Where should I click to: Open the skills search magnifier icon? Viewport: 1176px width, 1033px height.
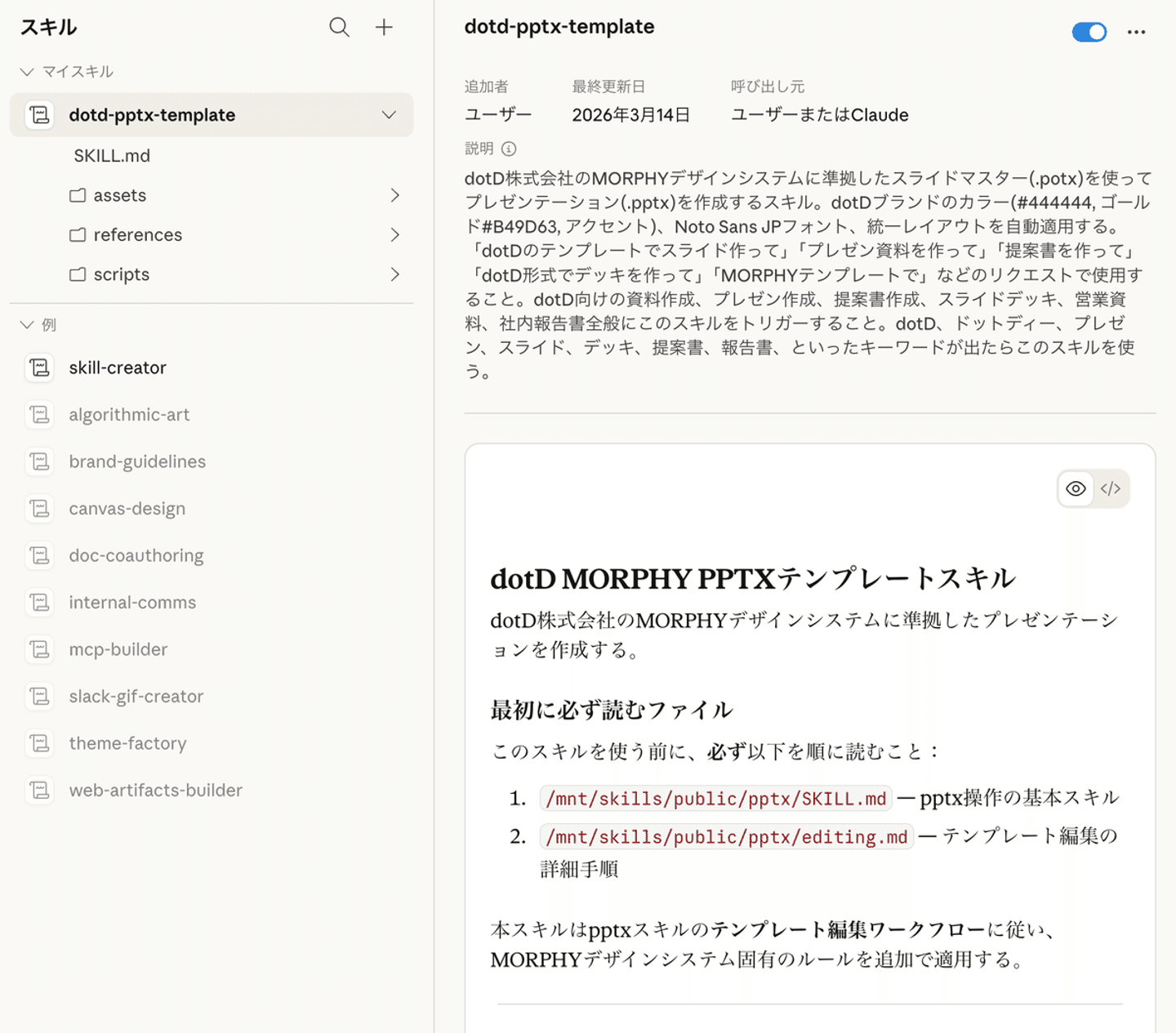click(x=339, y=28)
